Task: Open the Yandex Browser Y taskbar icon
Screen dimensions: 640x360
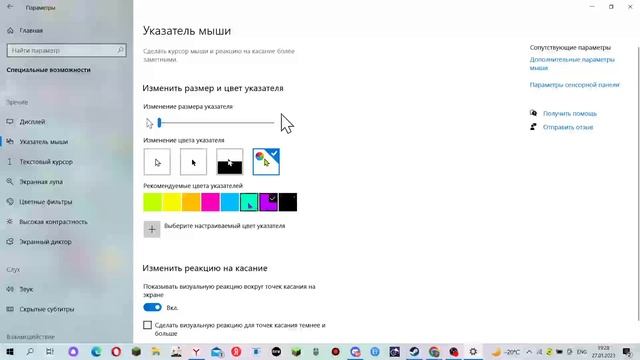Action: coord(196,351)
